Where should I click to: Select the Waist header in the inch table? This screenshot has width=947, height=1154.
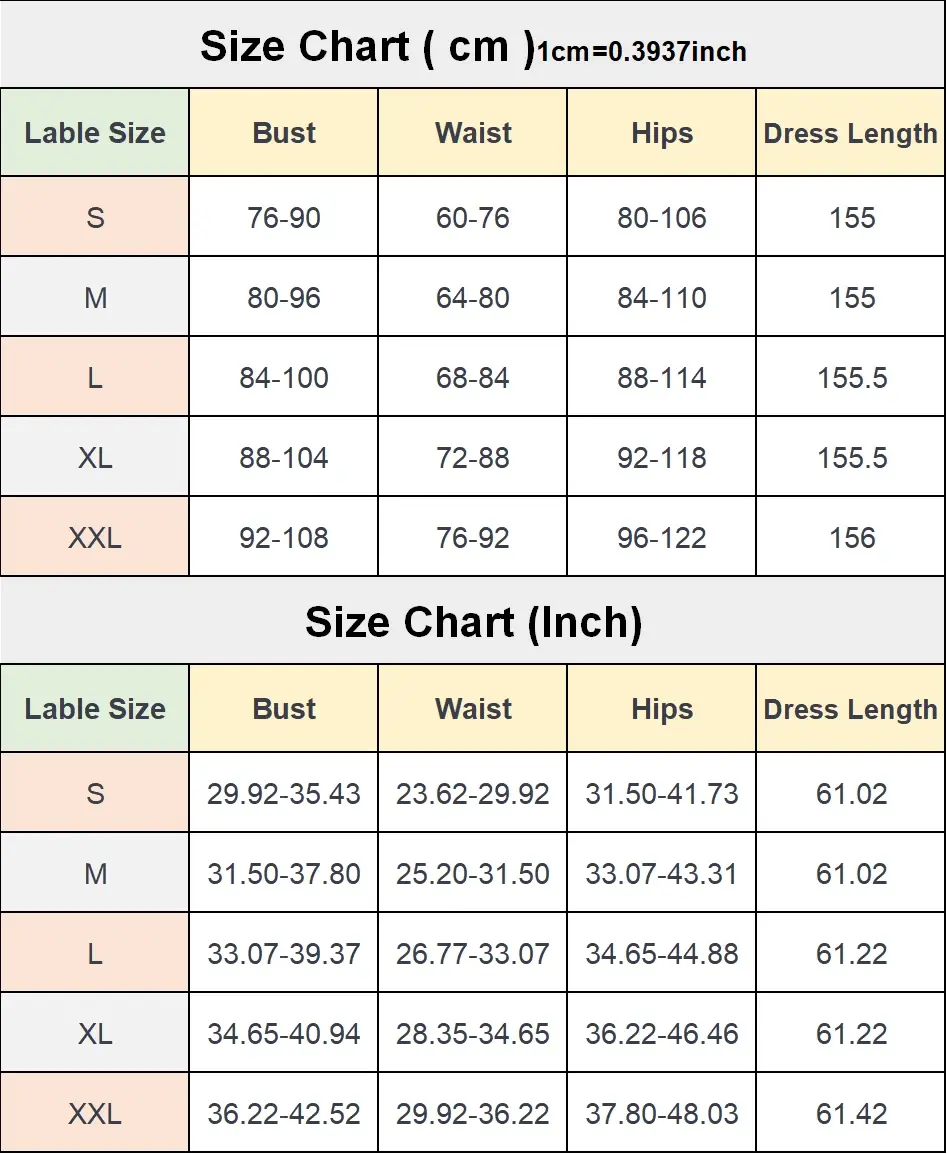click(x=473, y=709)
